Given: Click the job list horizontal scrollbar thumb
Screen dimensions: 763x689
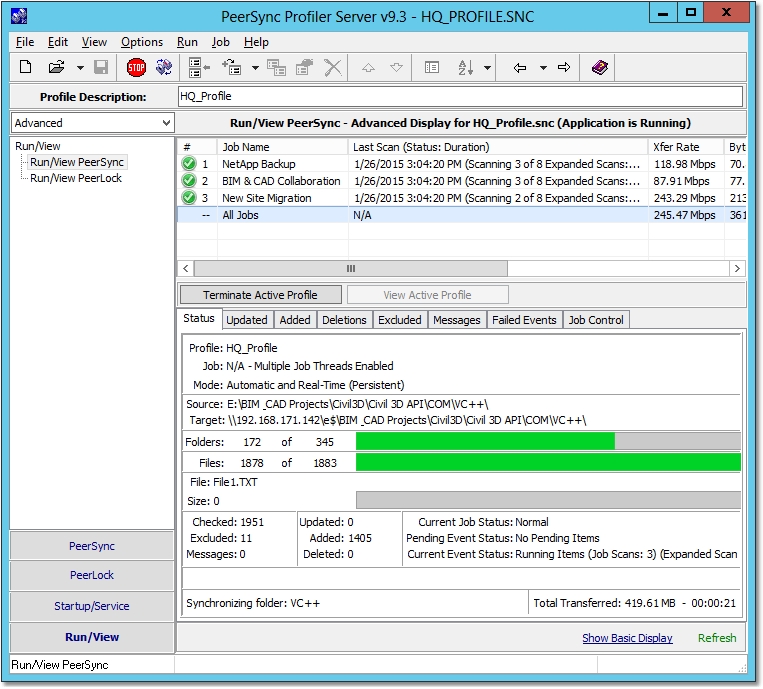Looking at the screenshot, I should (351, 268).
